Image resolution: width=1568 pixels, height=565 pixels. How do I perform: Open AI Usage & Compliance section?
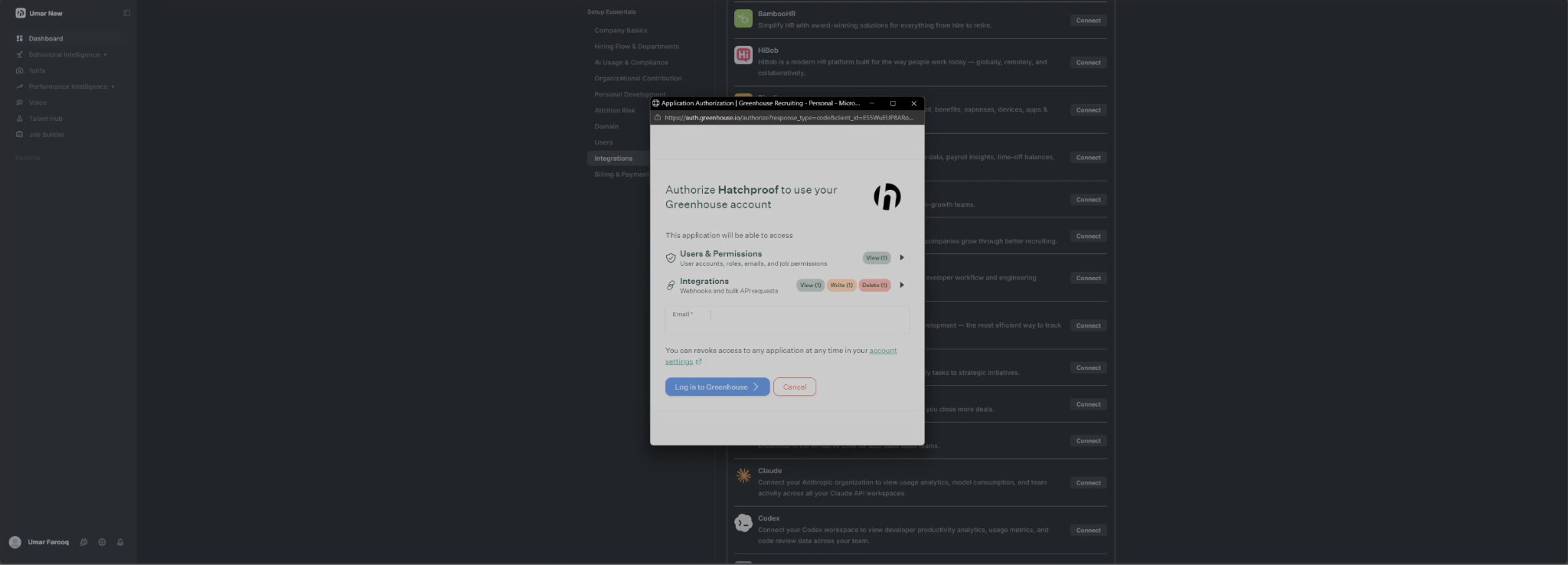click(x=631, y=63)
